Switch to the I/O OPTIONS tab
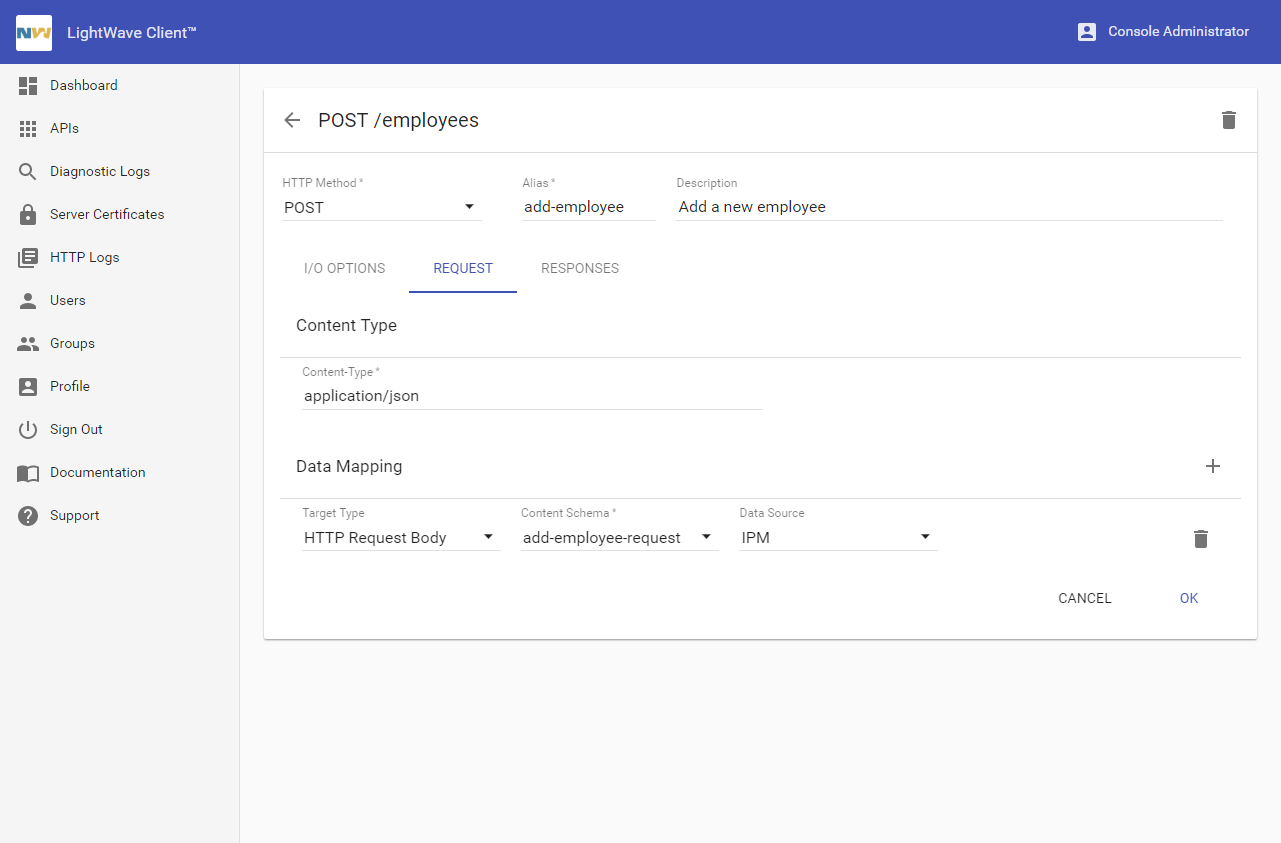 [344, 269]
